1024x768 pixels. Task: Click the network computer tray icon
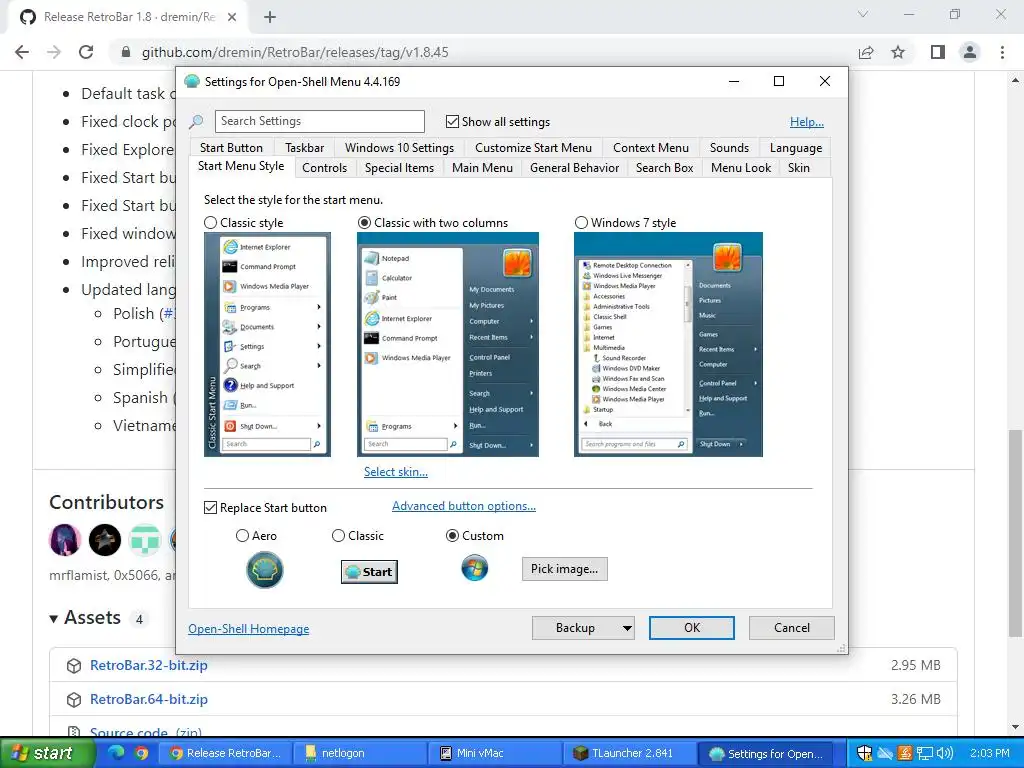[x=925, y=753]
